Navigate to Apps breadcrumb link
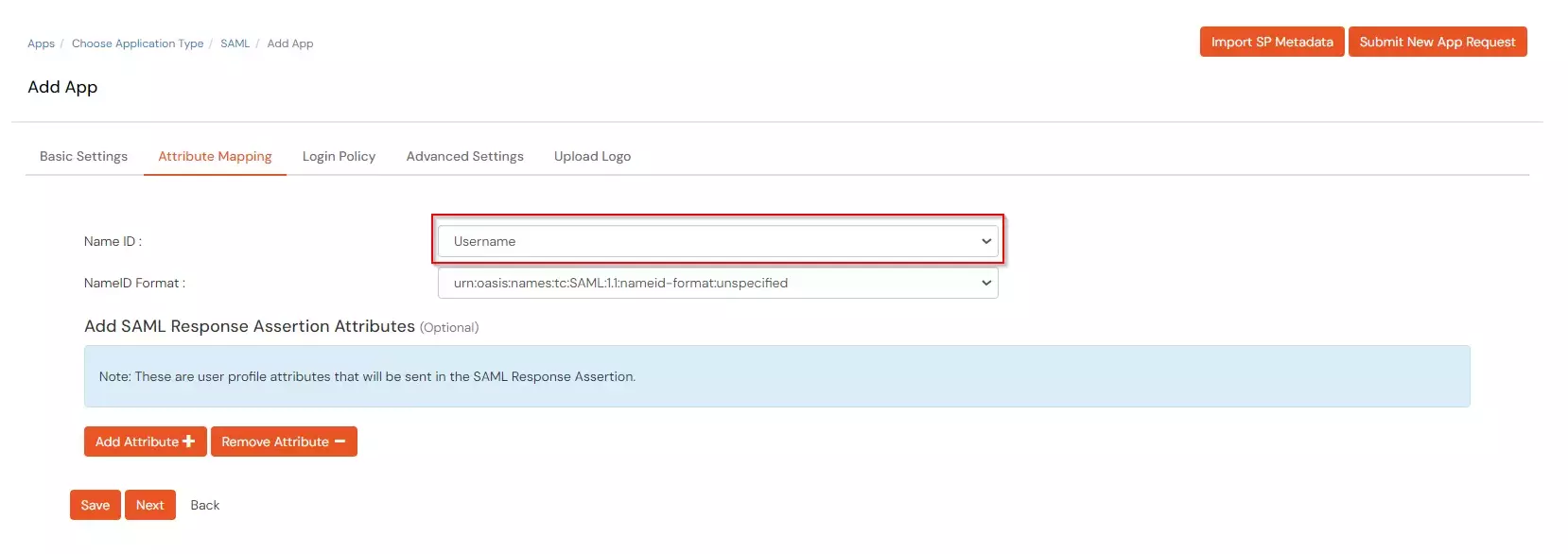 pos(41,43)
